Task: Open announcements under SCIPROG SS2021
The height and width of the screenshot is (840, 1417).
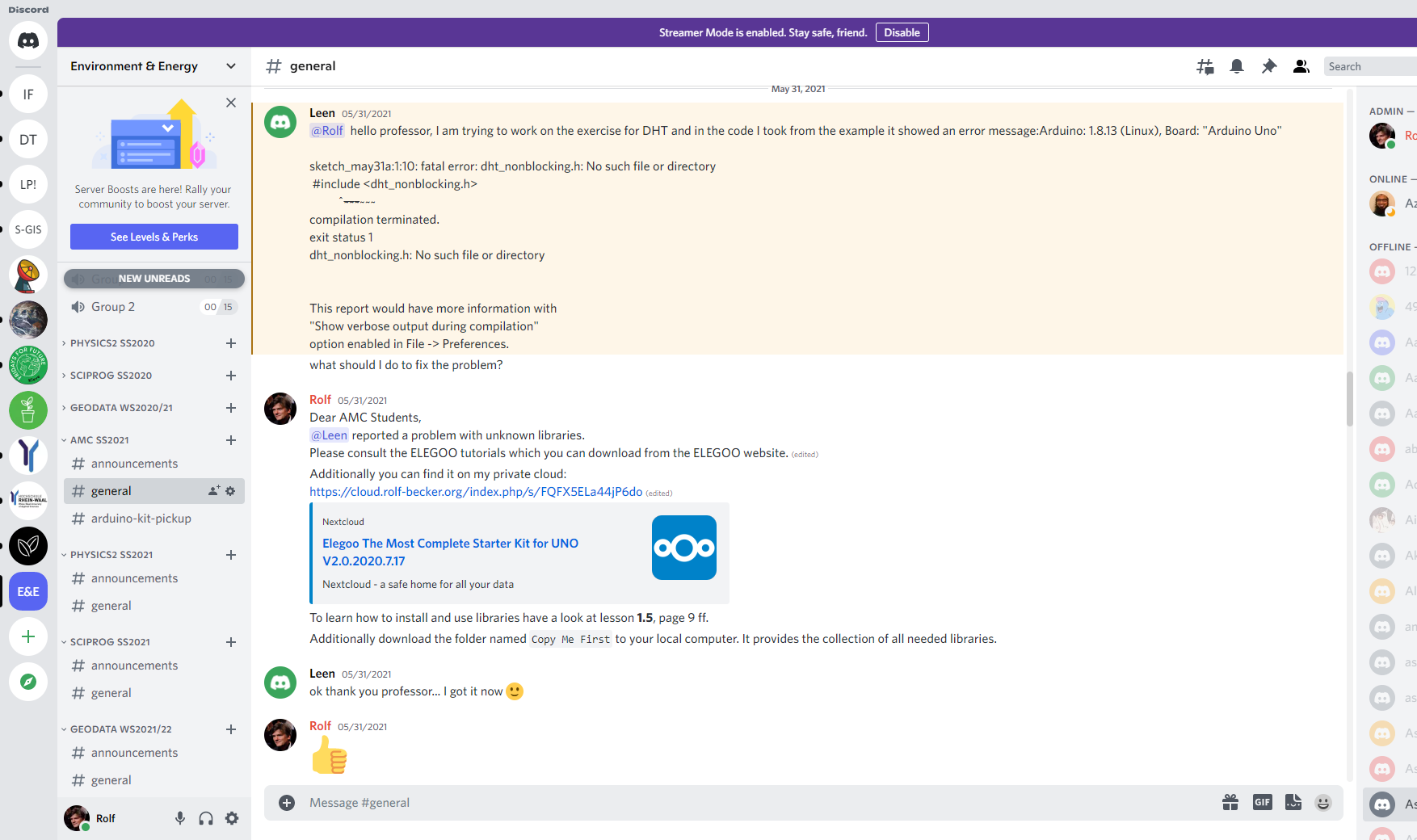Action: [134, 666]
